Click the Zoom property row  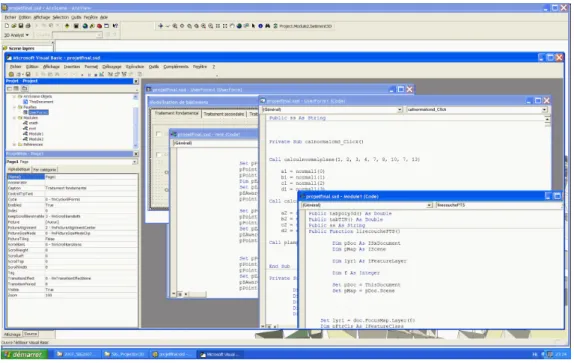(72, 295)
